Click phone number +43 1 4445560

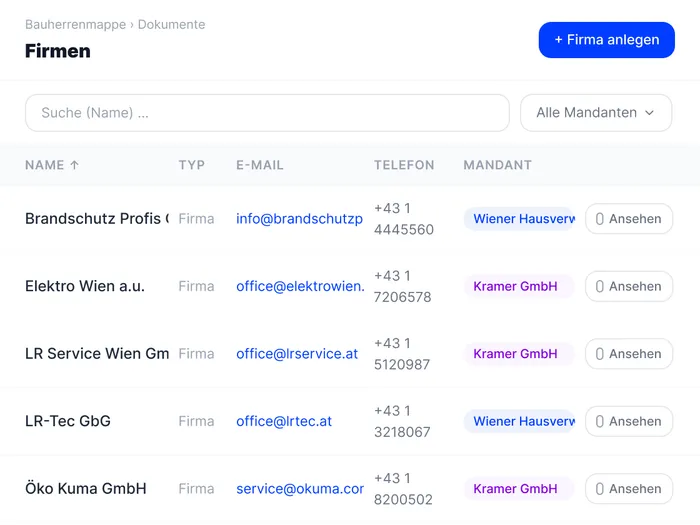point(404,219)
